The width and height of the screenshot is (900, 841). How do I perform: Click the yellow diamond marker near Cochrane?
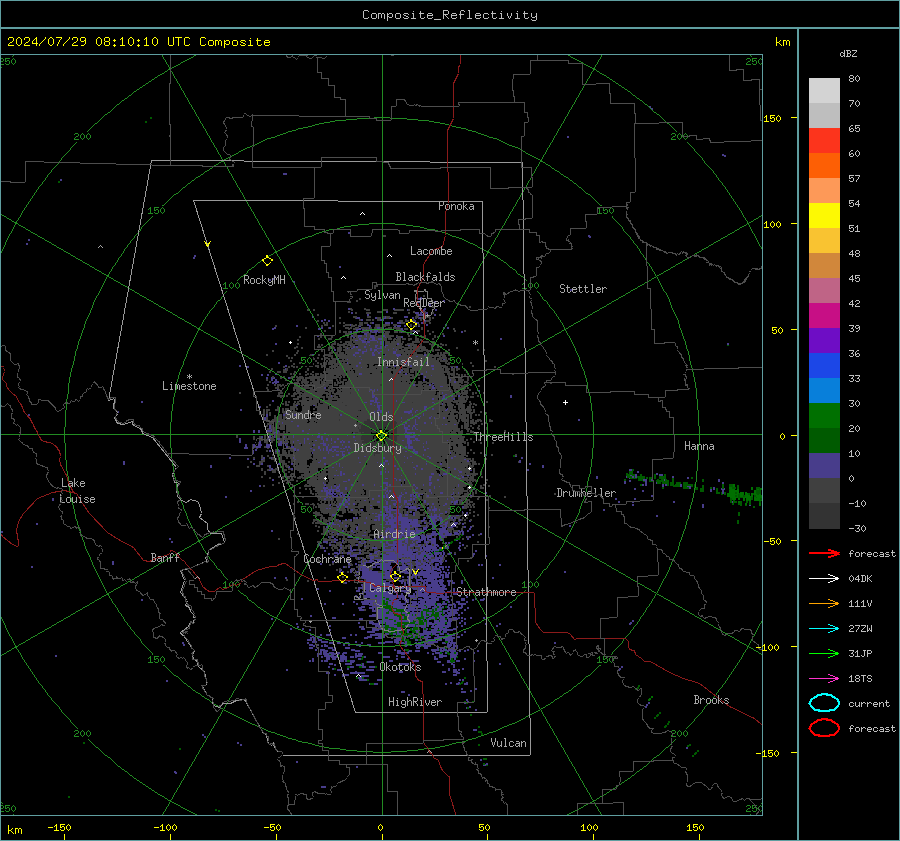pyautogui.click(x=342, y=577)
